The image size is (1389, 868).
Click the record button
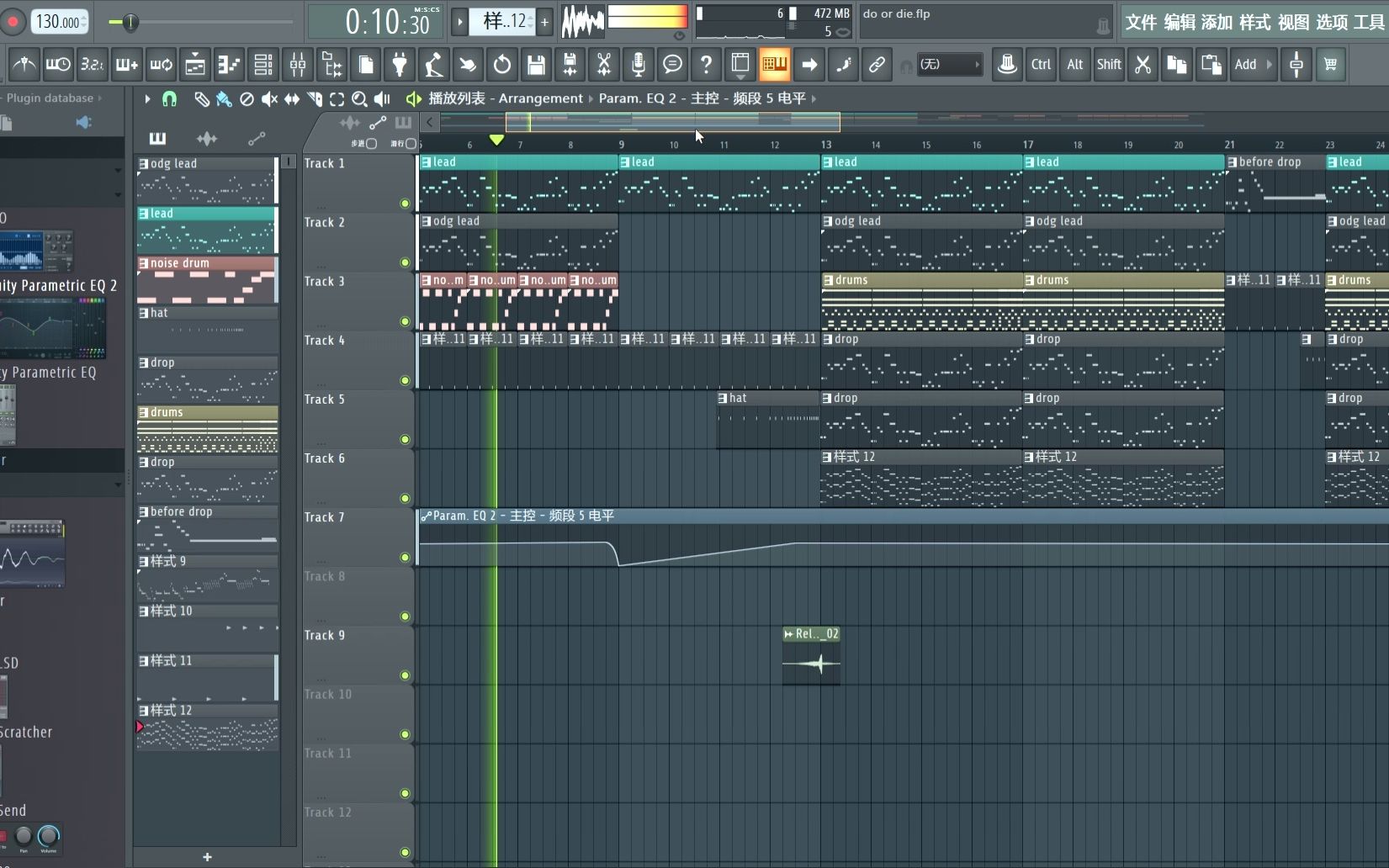13,22
